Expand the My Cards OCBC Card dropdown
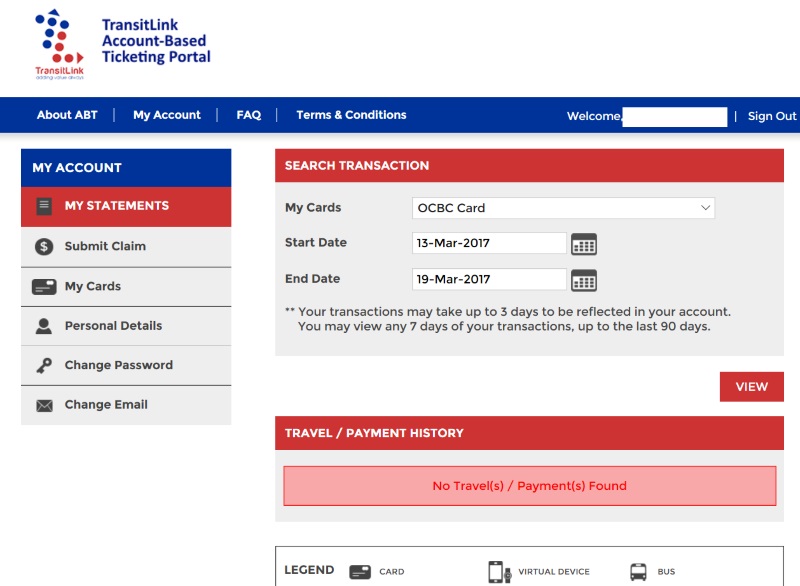Image resolution: width=800 pixels, height=586 pixels. (563, 208)
